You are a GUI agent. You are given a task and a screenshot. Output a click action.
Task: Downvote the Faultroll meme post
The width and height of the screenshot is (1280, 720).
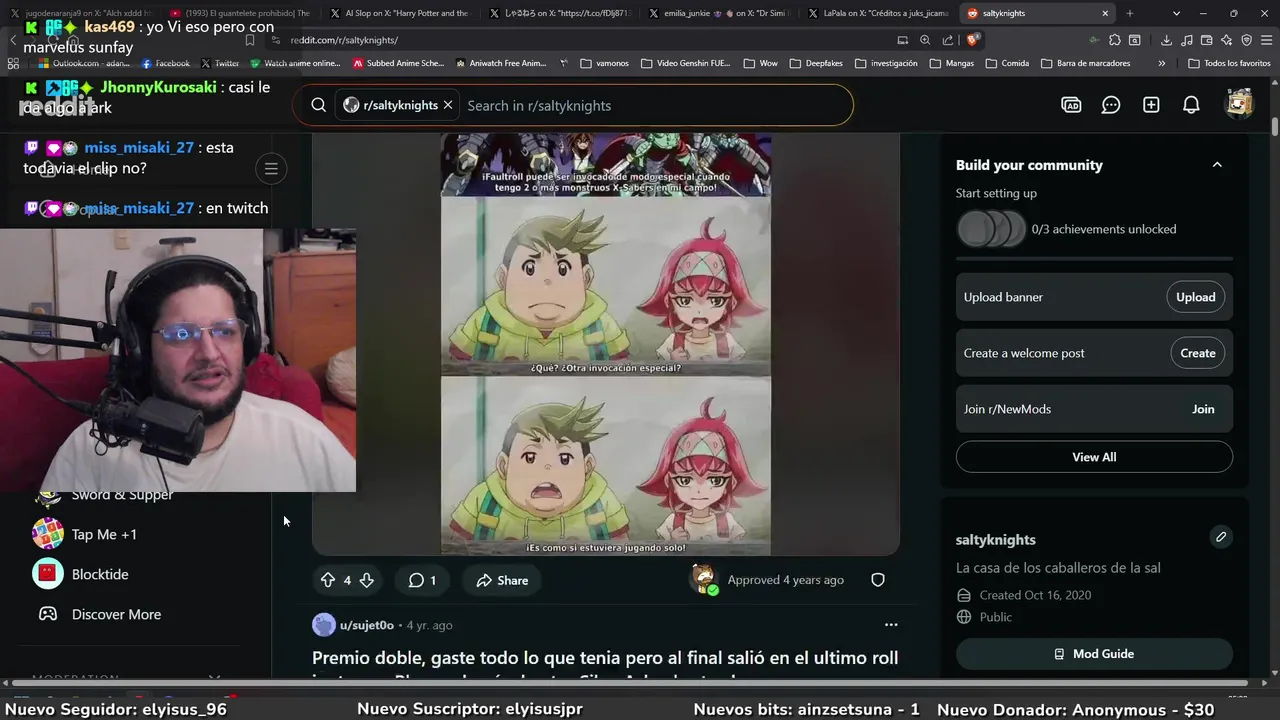click(366, 580)
